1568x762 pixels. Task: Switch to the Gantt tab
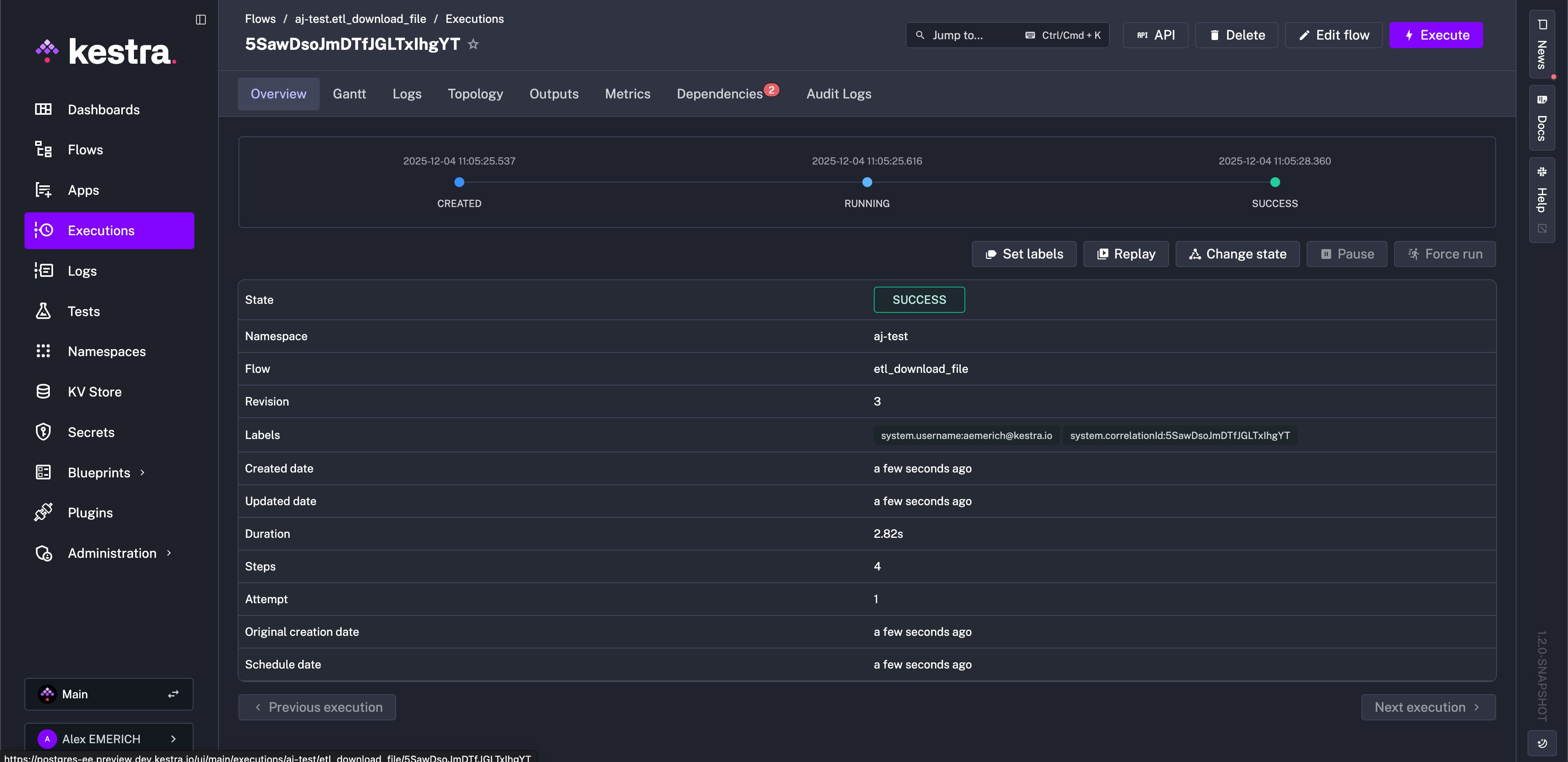[349, 94]
